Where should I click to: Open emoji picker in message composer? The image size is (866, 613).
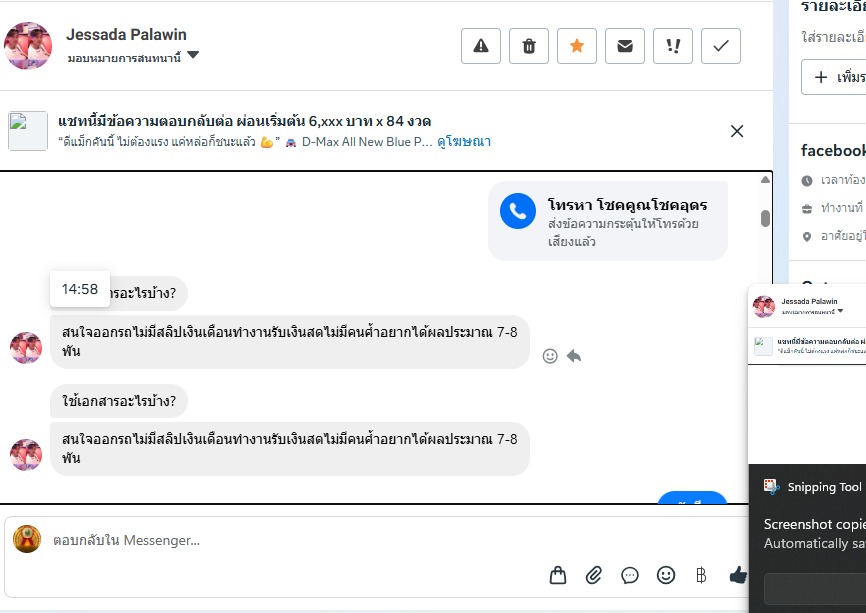666,575
